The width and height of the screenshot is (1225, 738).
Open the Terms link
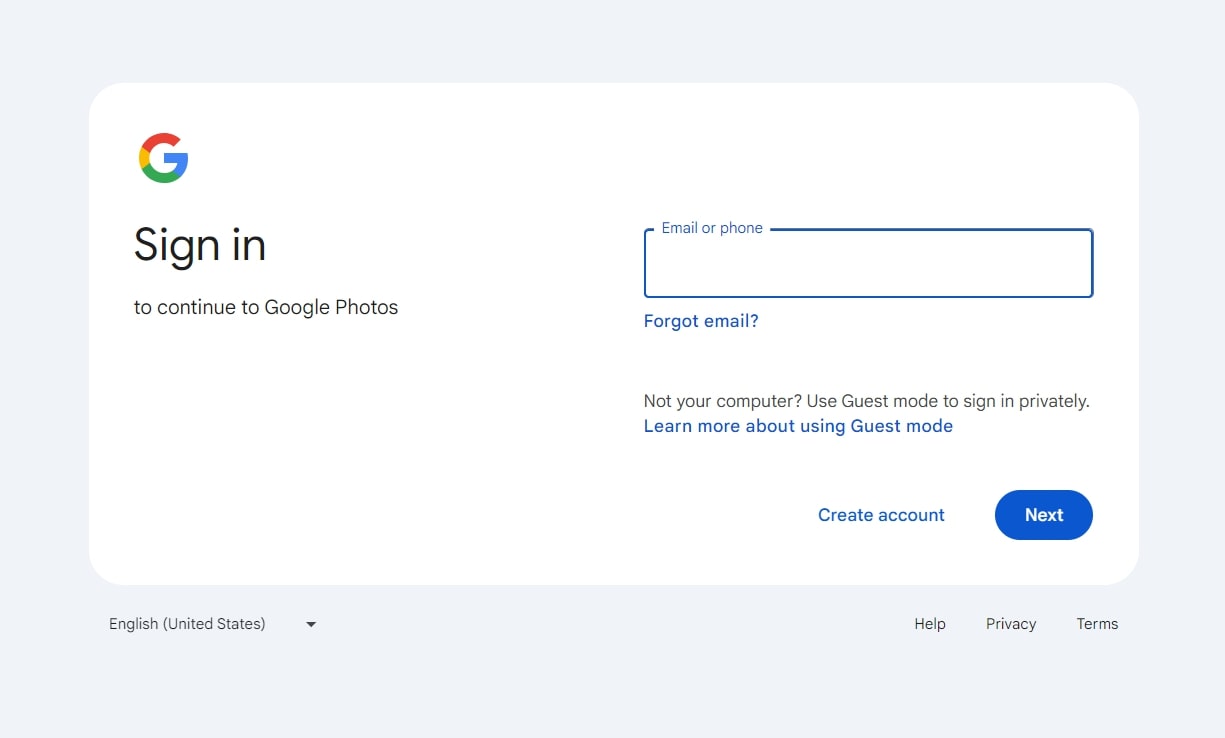coord(1097,623)
